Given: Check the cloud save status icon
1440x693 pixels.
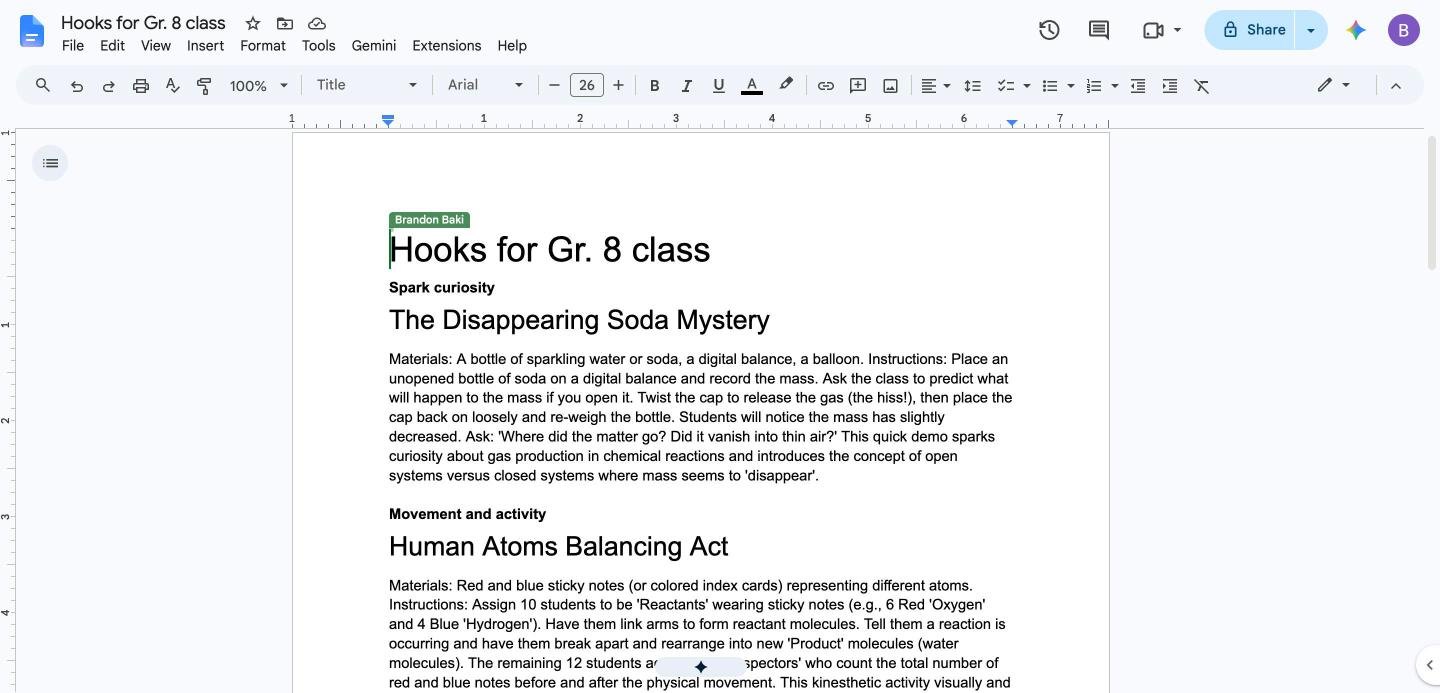Looking at the screenshot, I should (317, 23).
